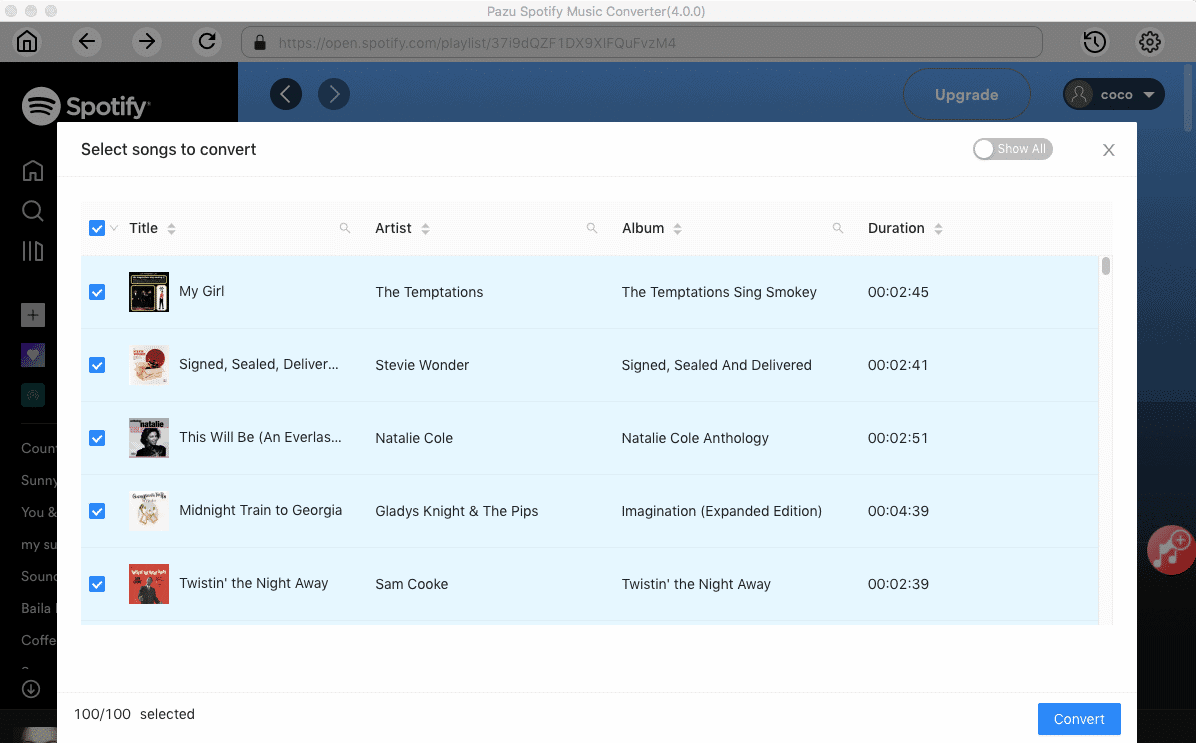Uncheck the This Will Be song checkbox
This screenshot has width=1196, height=743.
[x=97, y=438]
